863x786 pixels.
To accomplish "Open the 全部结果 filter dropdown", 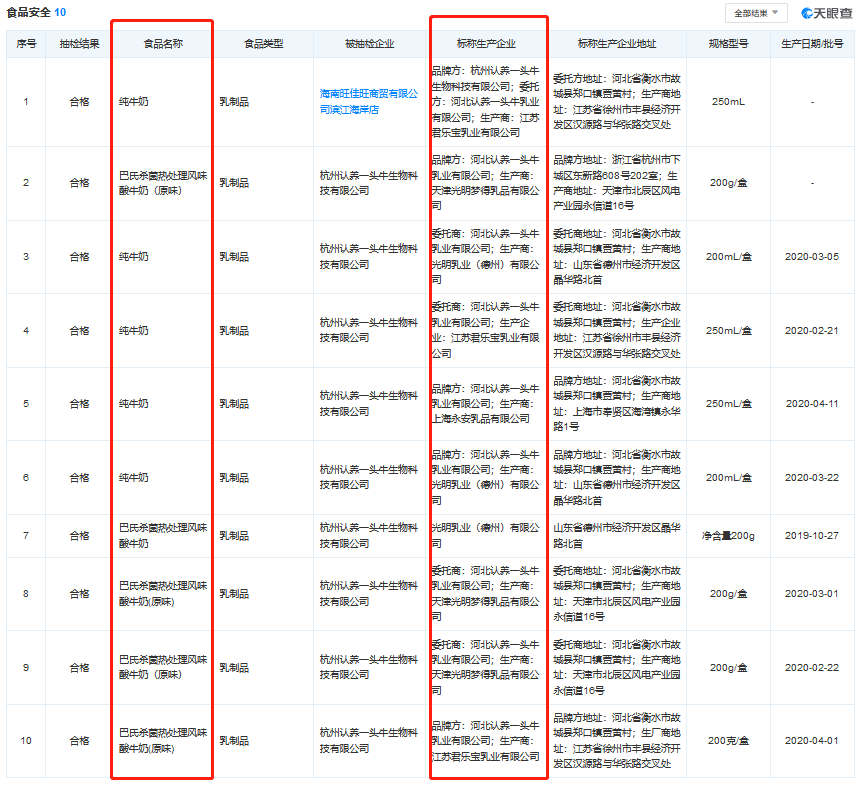I will pos(756,13).
